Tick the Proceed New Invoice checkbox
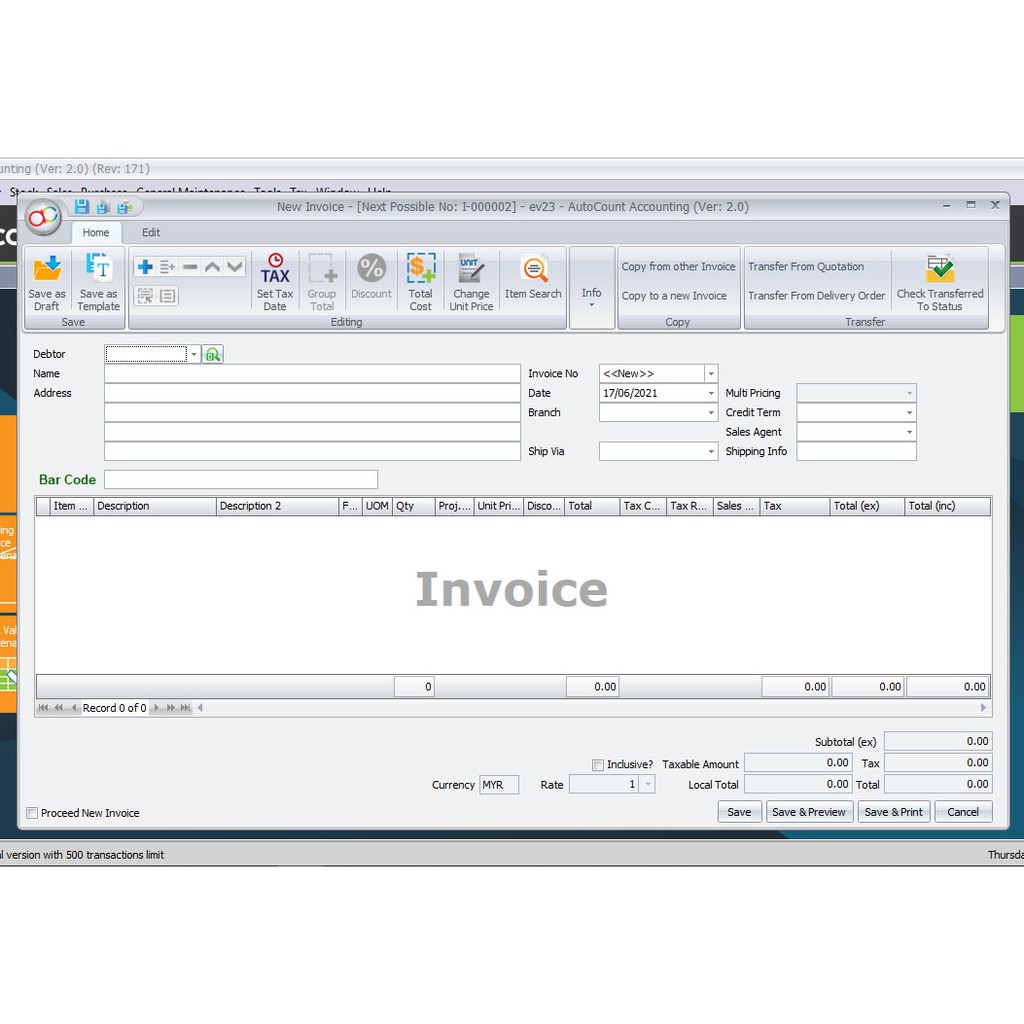1024x1024 pixels. tap(33, 813)
